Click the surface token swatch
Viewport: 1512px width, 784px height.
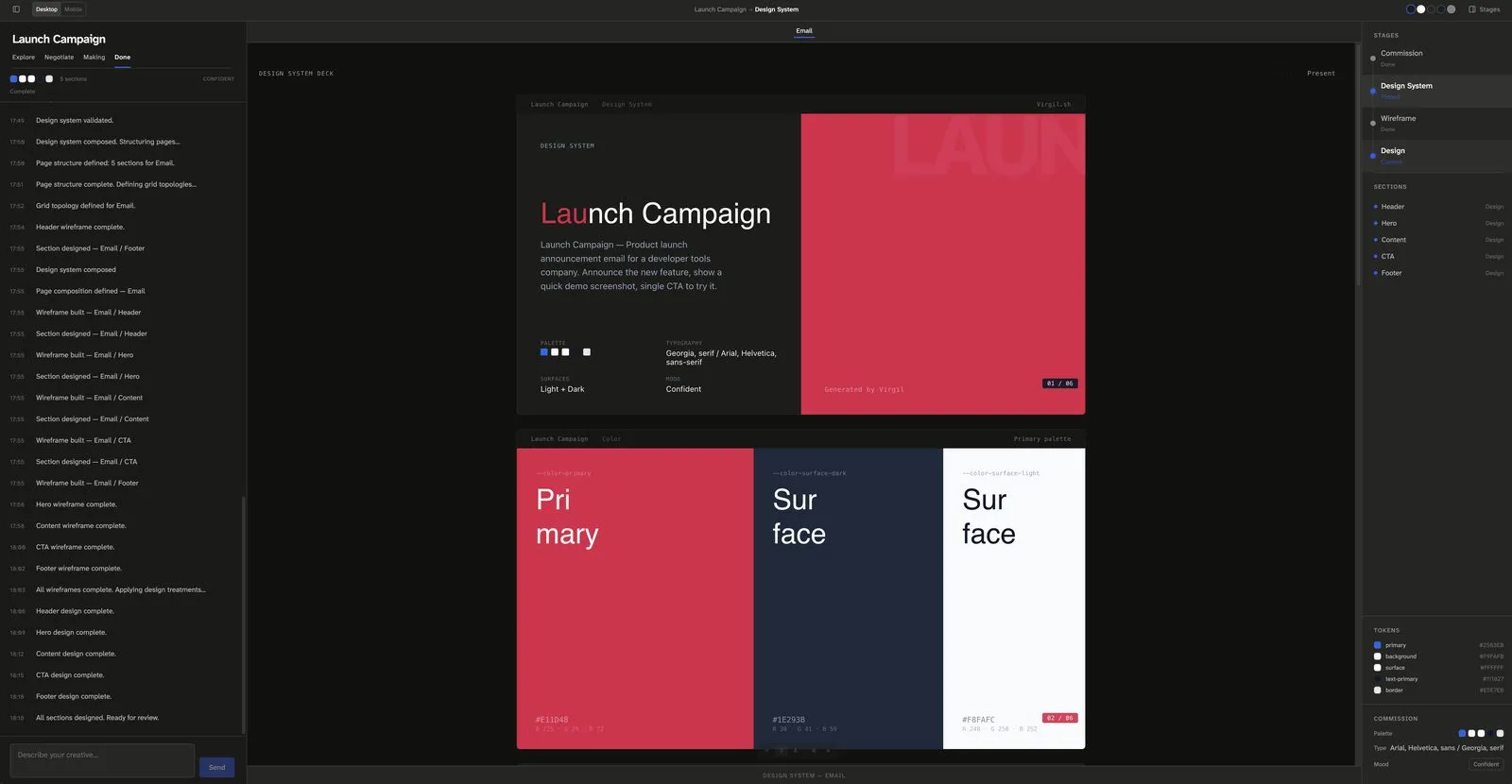tap(1378, 668)
